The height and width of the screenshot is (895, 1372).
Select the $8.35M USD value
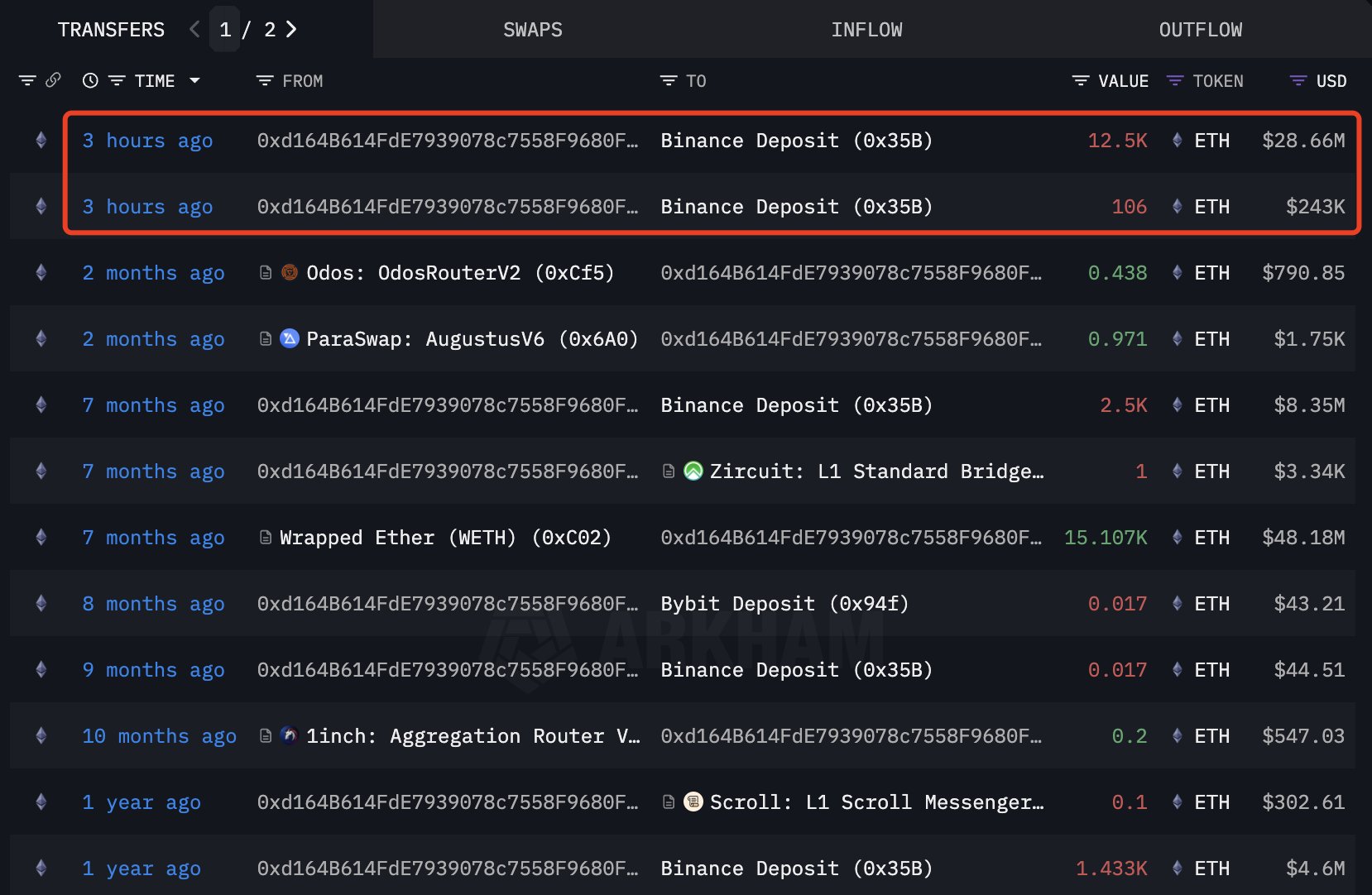click(x=1309, y=405)
